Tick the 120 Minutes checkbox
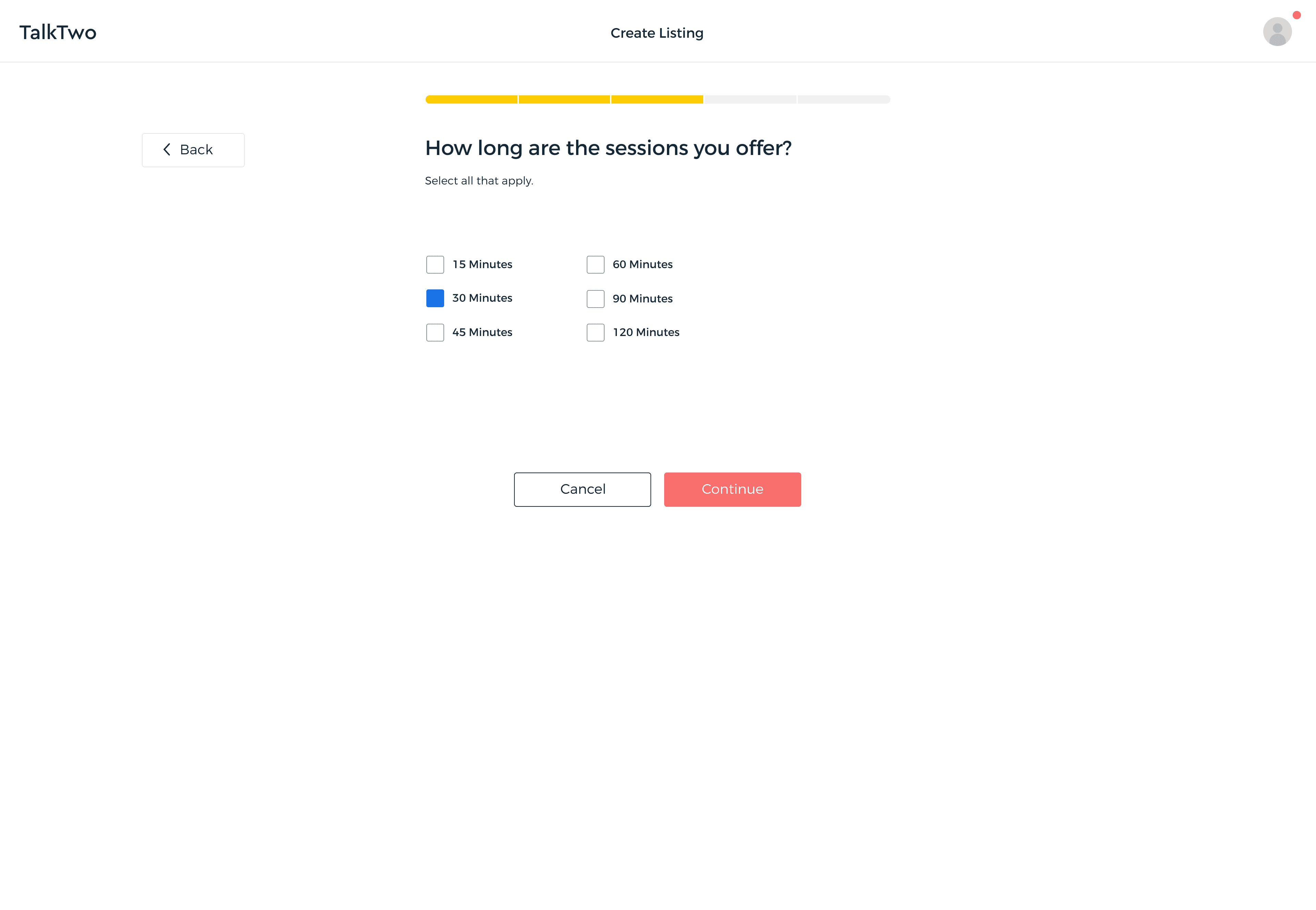1316x910 pixels. [595, 332]
